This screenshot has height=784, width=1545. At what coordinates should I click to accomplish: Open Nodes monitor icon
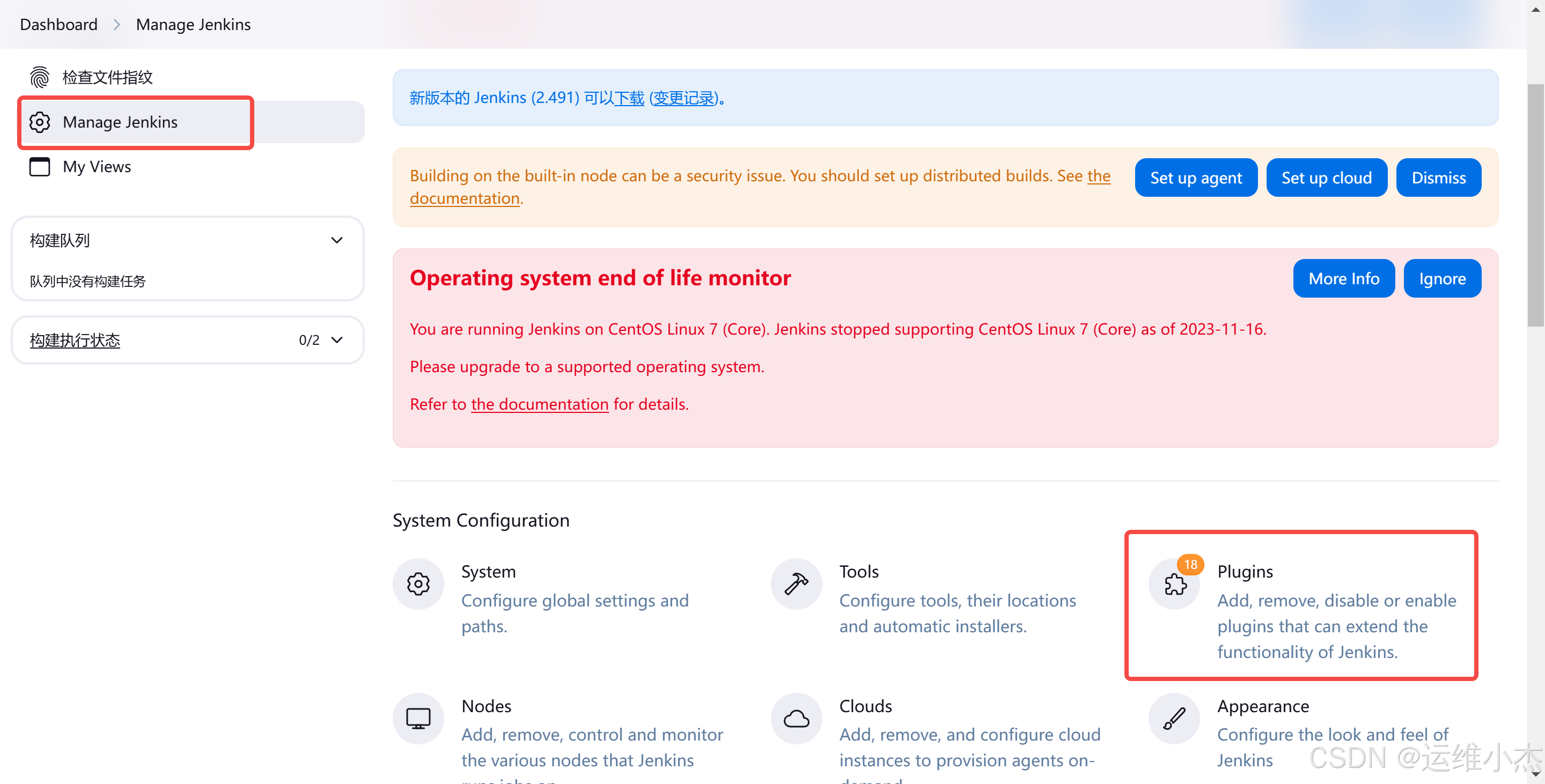418,718
